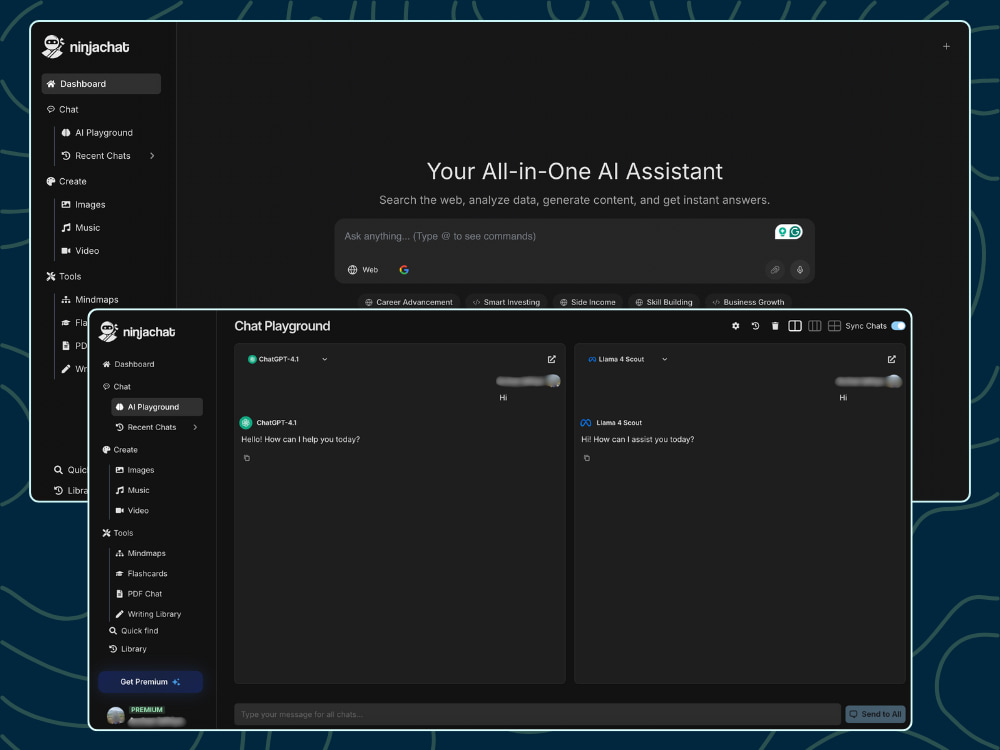Click the Send to All button

click(x=875, y=714)
